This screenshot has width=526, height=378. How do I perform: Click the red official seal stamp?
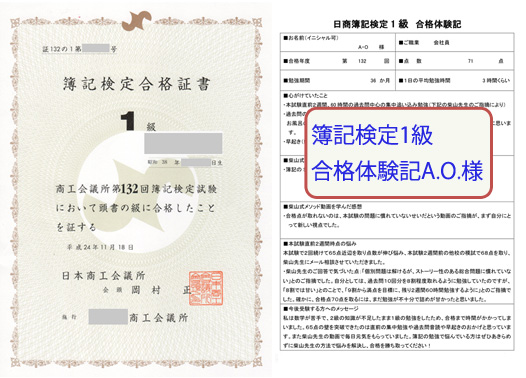(206, 288)
